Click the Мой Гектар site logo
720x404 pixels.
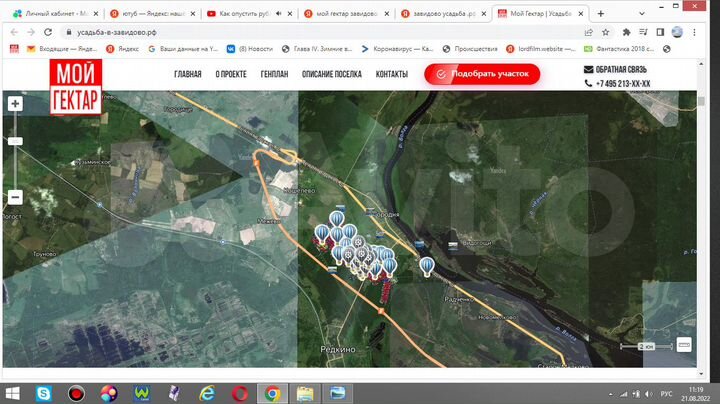click(x=76, y=86)
